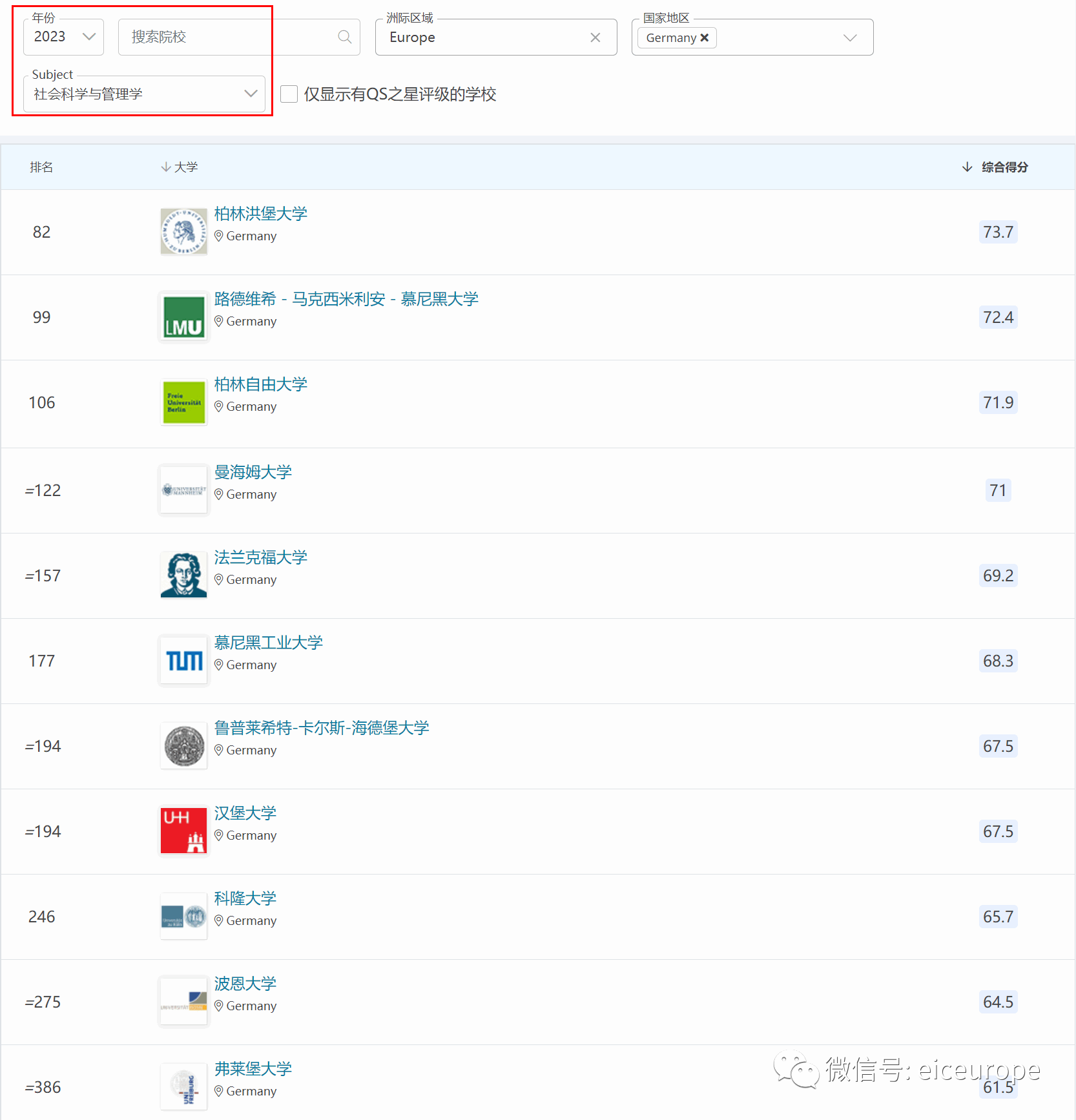Click location pin under 曼海姆大学

[x=219, y=494]
